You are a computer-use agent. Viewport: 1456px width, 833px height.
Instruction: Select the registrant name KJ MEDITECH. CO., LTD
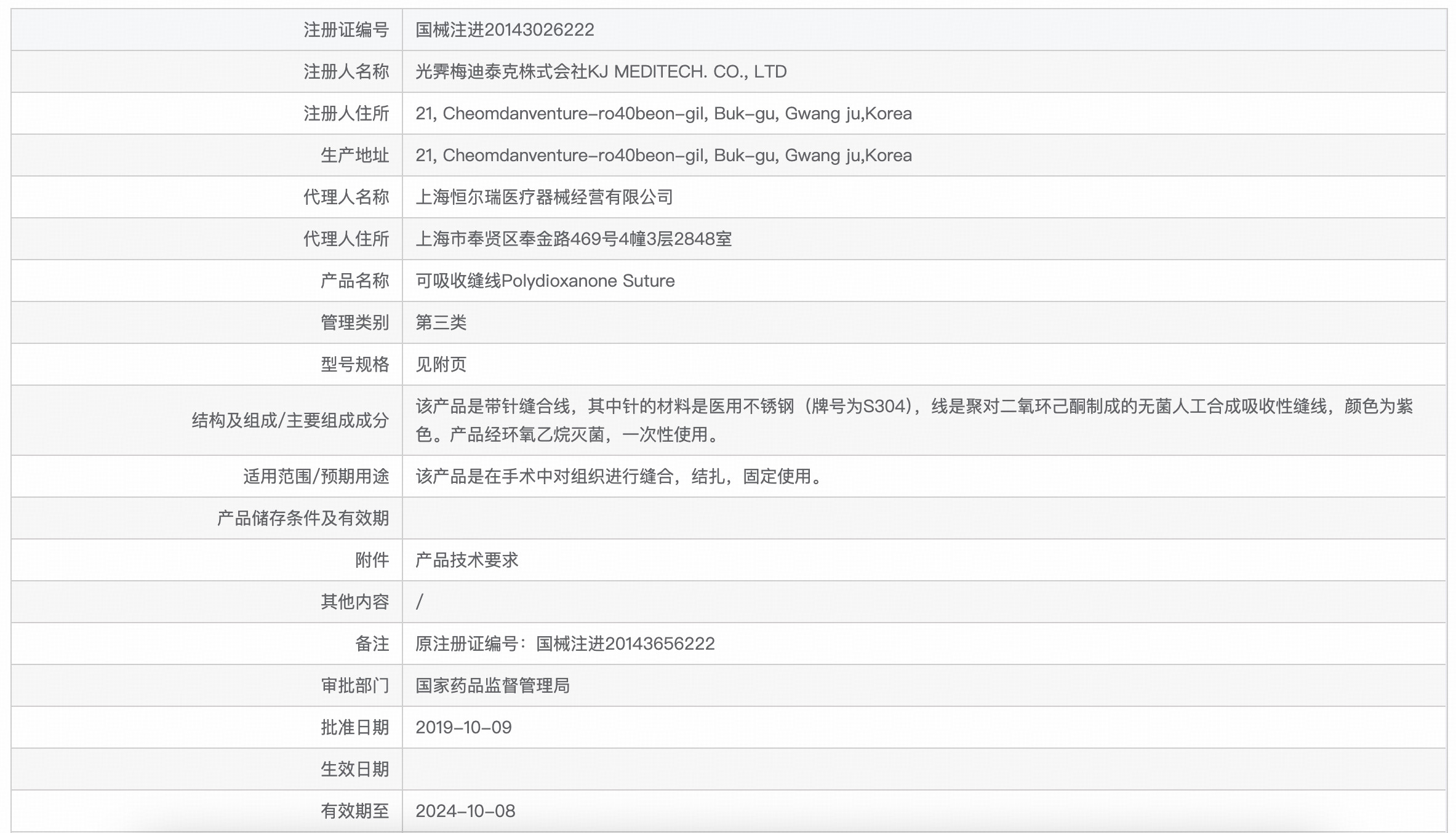pyautogui.click(x=601, y=71)
